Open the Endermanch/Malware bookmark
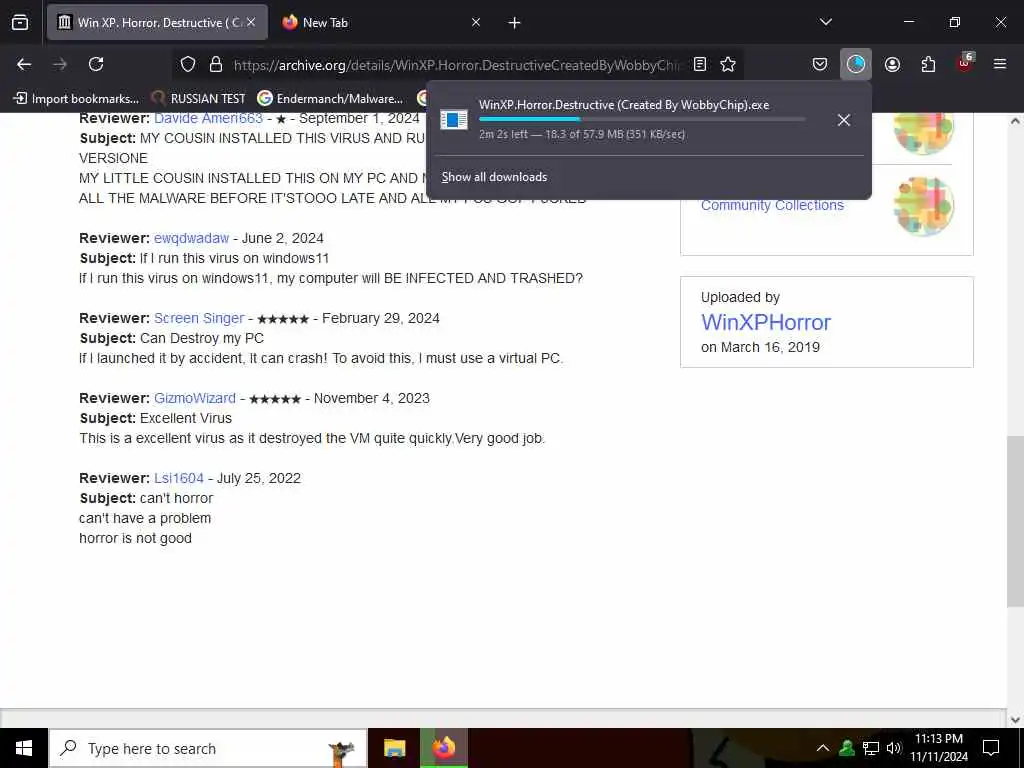1024x768 pixels. coord(330,99)
